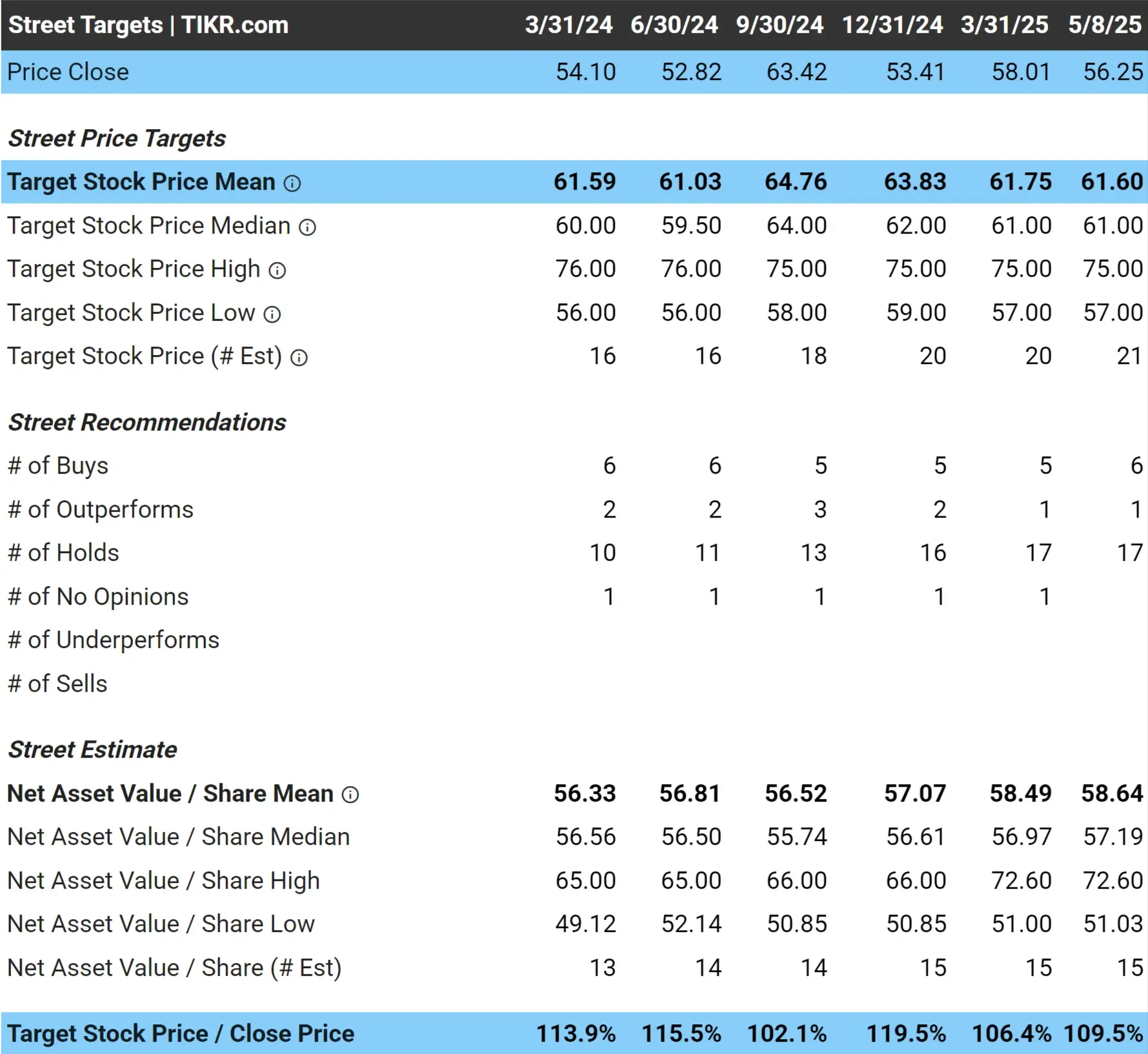
Task: Click NAV / Share Low value 51.03
Action: coord(1113,924)
